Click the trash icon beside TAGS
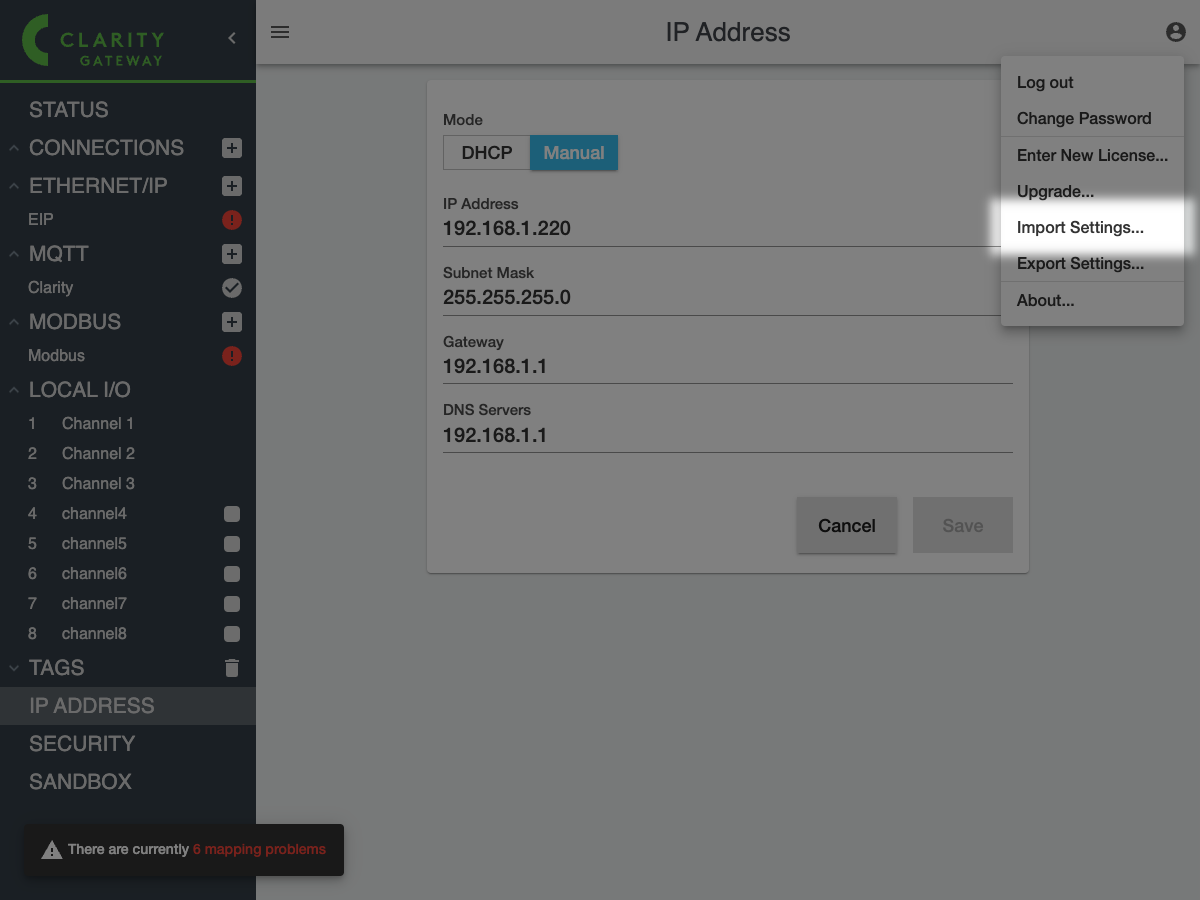Screen dimensions: 1200x900 coord(231,668)
